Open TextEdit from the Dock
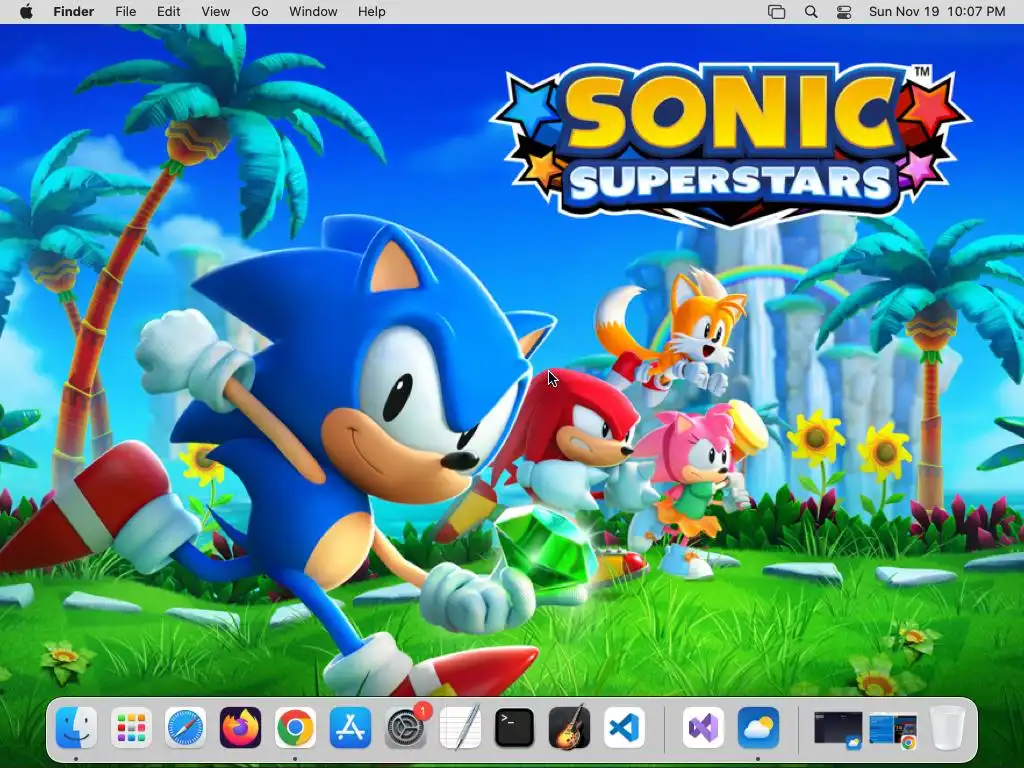The image size is (1024, 768). click(460, 727)
